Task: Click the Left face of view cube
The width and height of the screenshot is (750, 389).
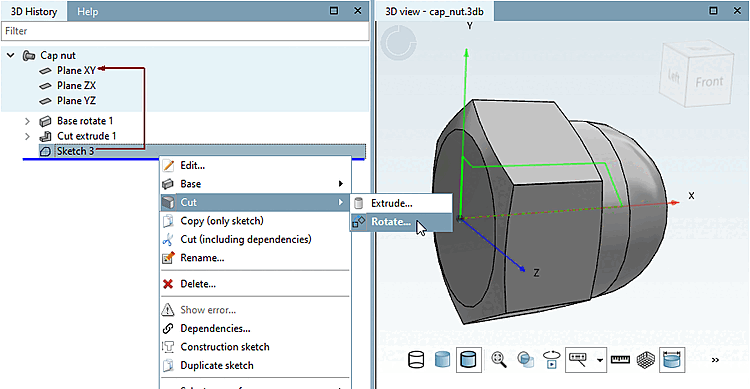Action: [673, 76]
